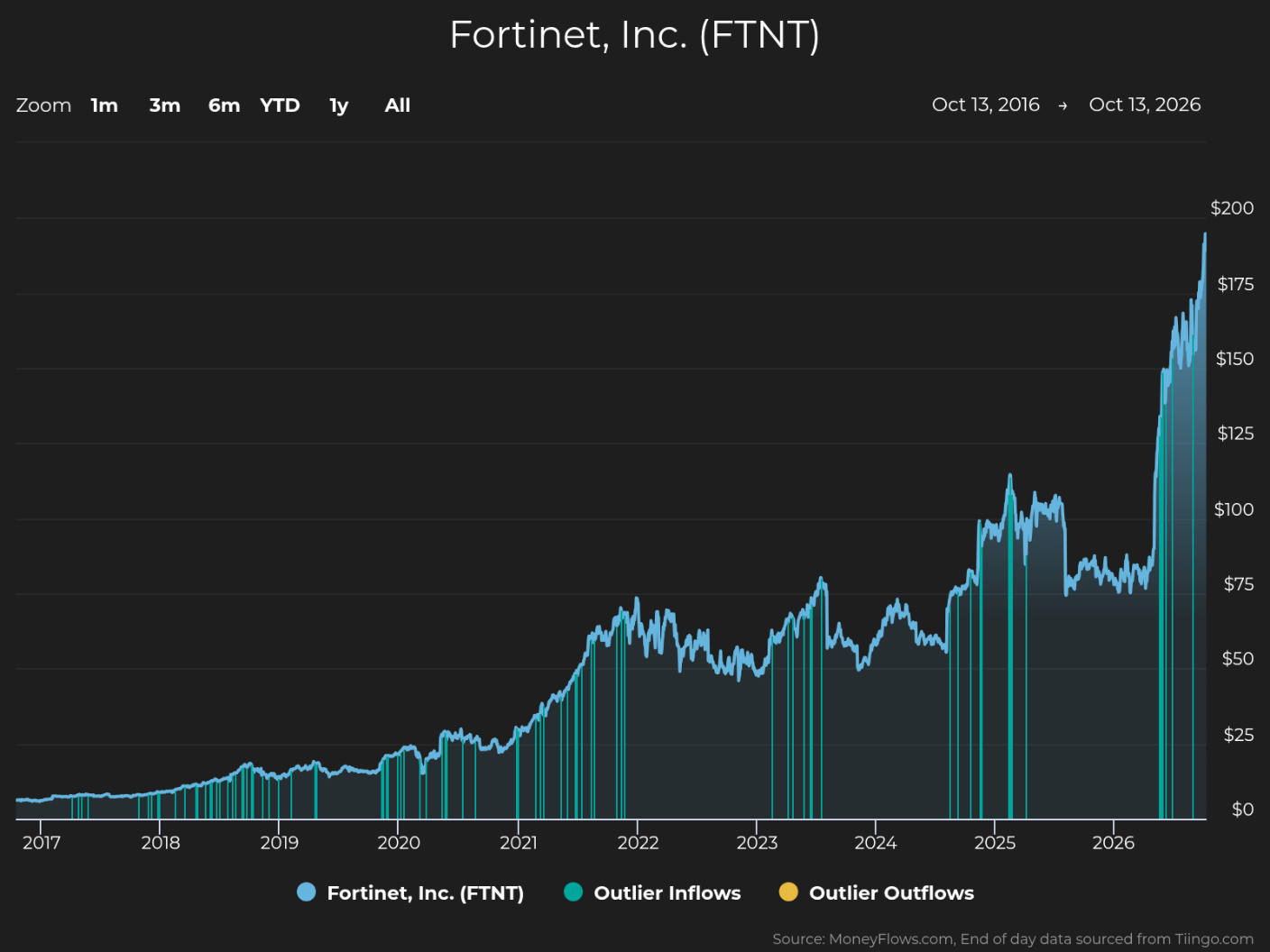This screenshot has width=1270, height=952.
Task: Click the 2020 x-axis label
Action: click(x=399, y=843)
